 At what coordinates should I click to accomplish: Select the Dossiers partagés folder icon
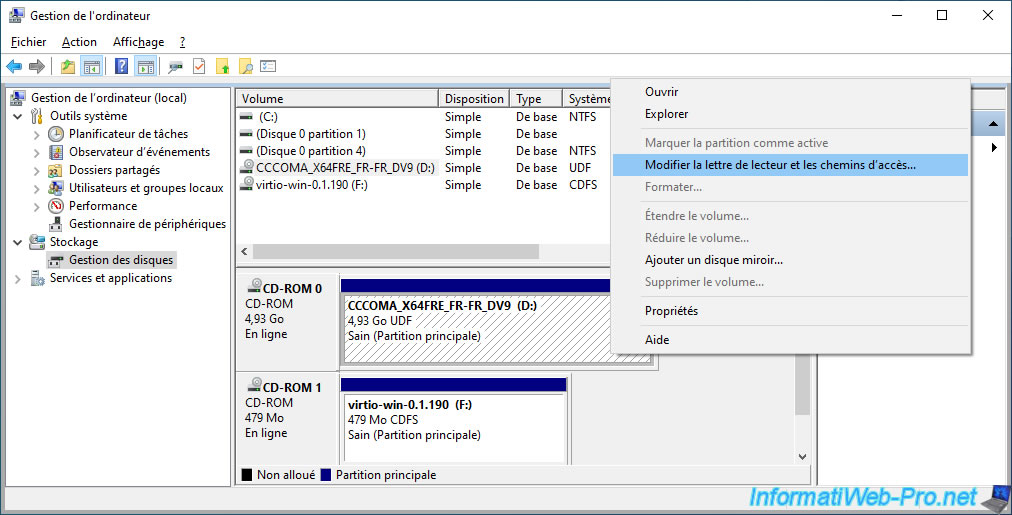[56, 170]
